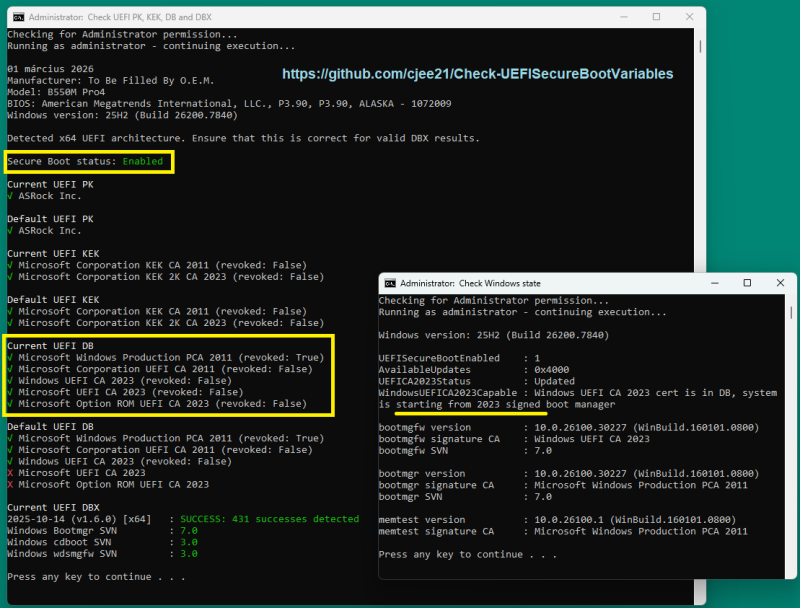This screenshot has width=800, height=608.
Task: Click the scrollbar thumb in the UEFI console window
Action: [700, 46]
